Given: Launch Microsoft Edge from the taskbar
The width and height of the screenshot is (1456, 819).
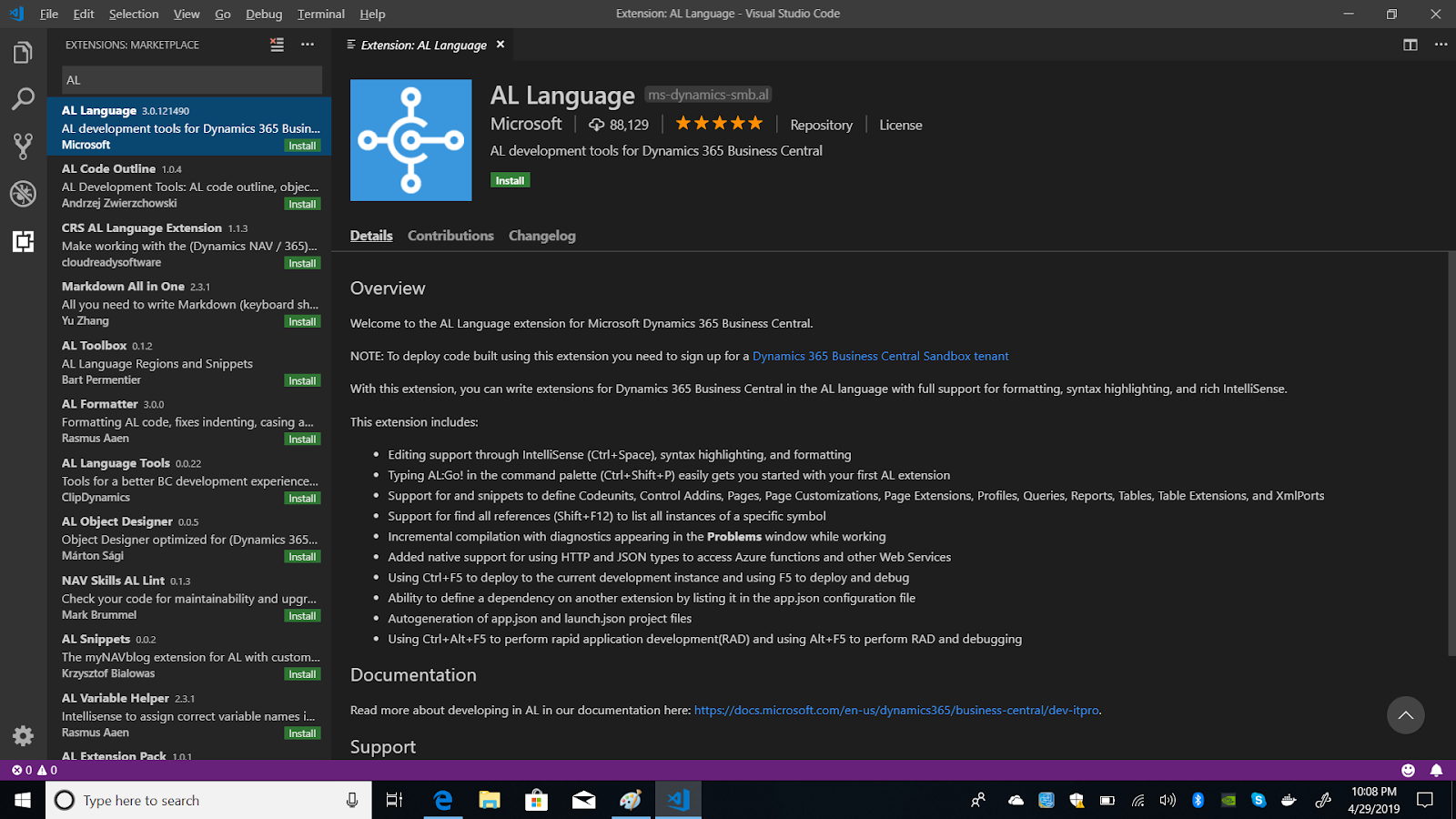Looking at the screenshot, I should [x=442, y=800].
